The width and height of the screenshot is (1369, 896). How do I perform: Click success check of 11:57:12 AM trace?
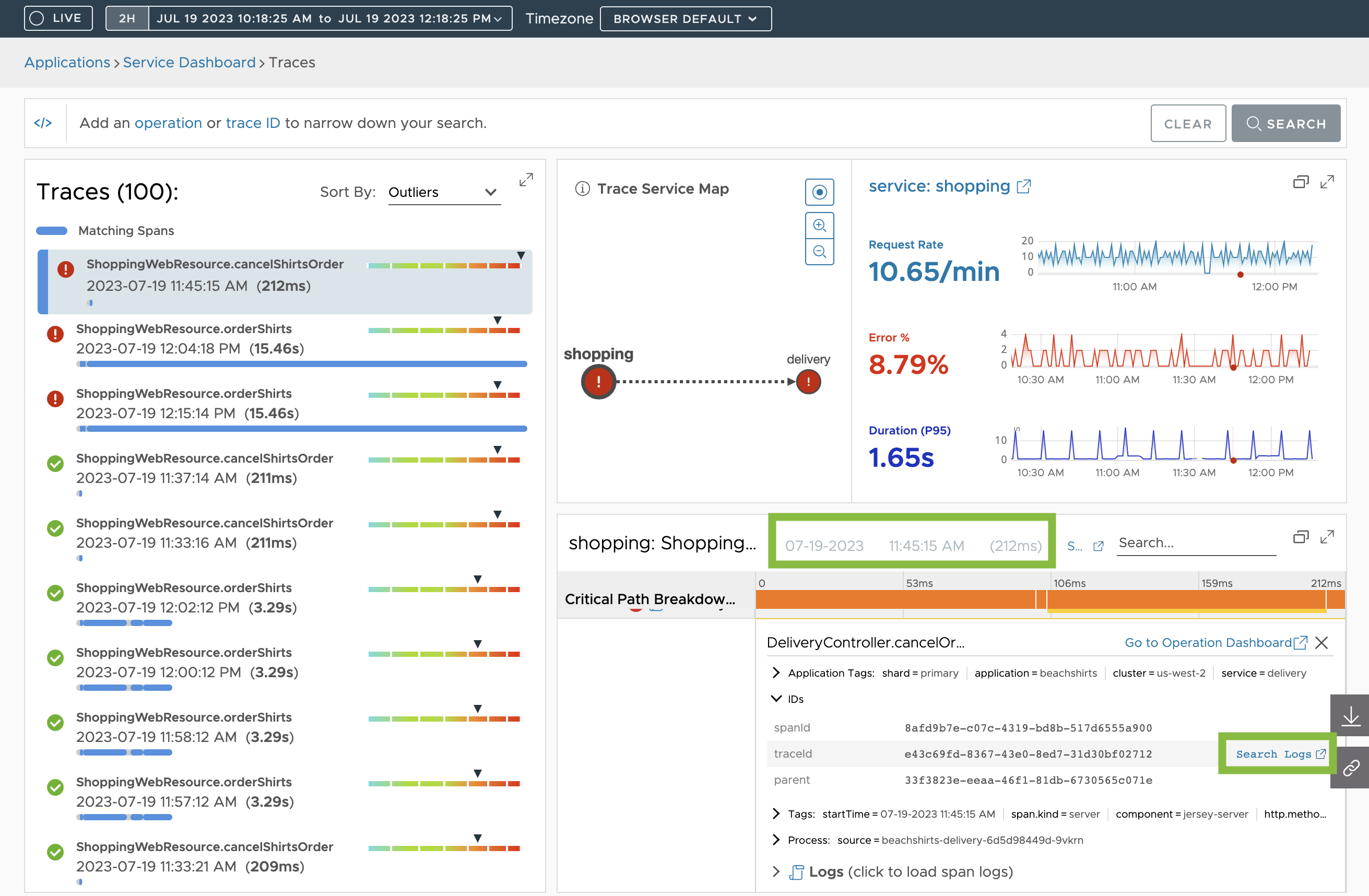(x=55, y=787)
